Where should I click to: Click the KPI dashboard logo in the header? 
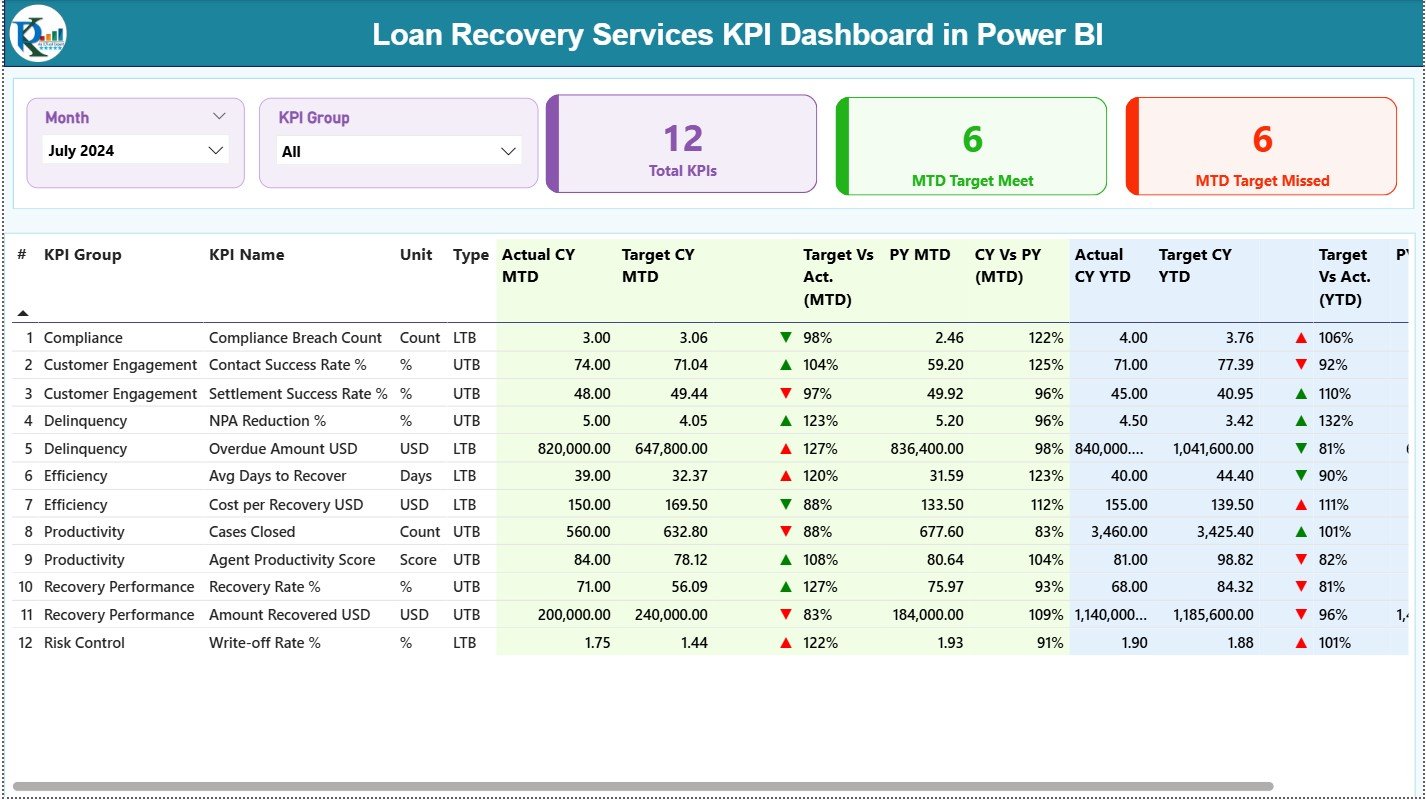coord(36,34)
